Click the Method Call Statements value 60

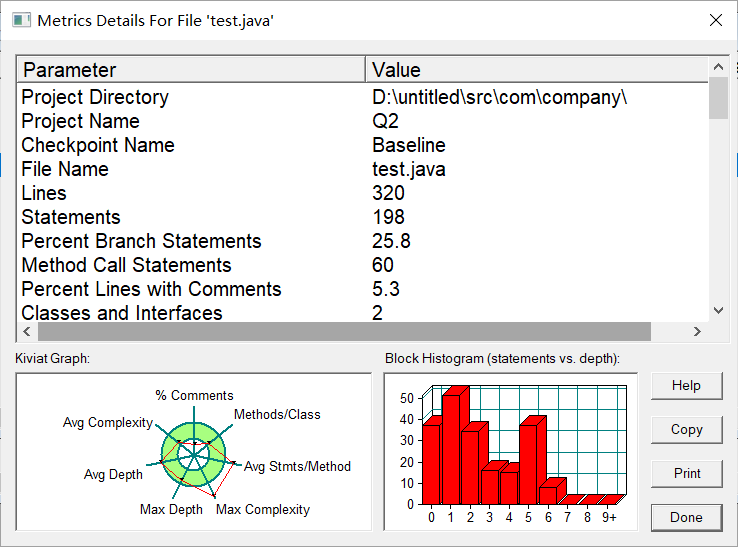tap(383, 265)
